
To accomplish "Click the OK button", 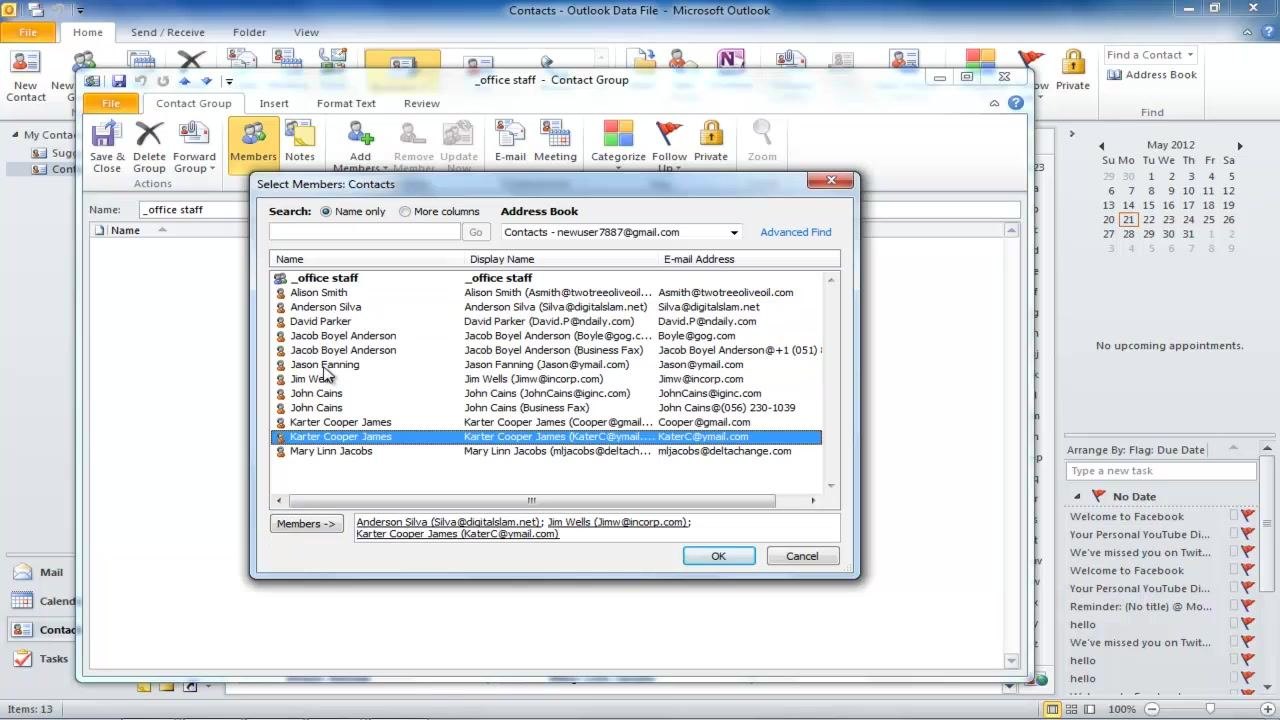I will tap(719, 556).
